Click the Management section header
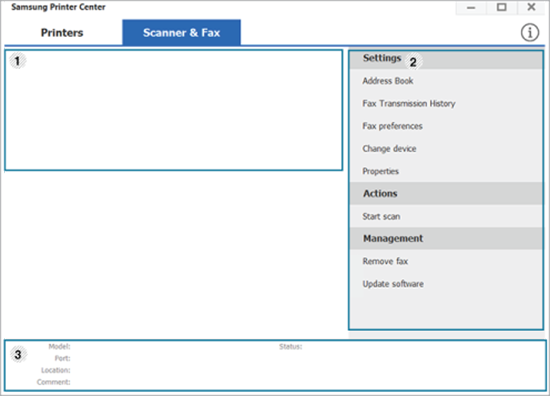This screenshot has width=550, height=396. [446, 239]
